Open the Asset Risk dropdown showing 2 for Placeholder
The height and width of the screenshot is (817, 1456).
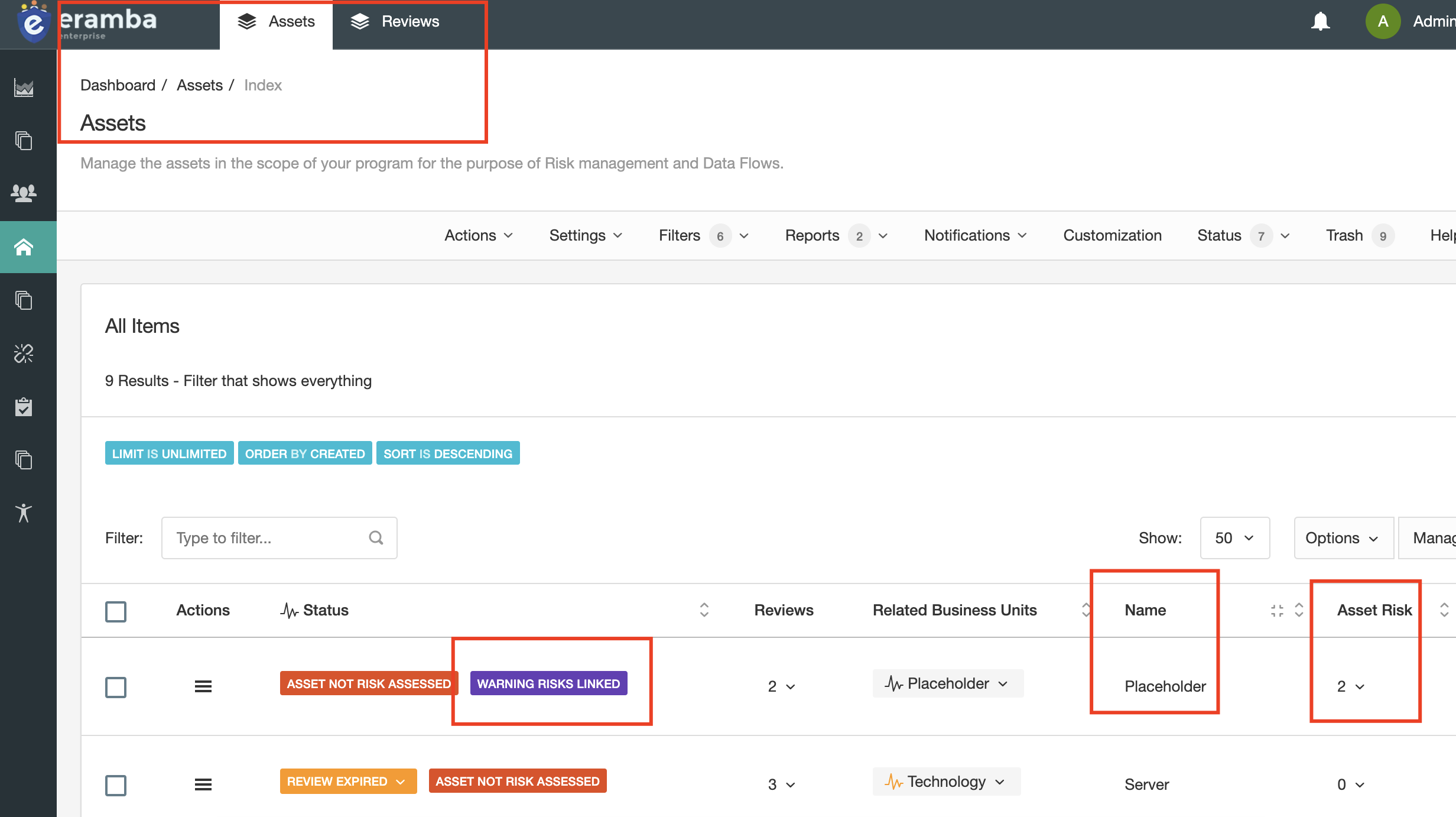tap(1350, 686)
